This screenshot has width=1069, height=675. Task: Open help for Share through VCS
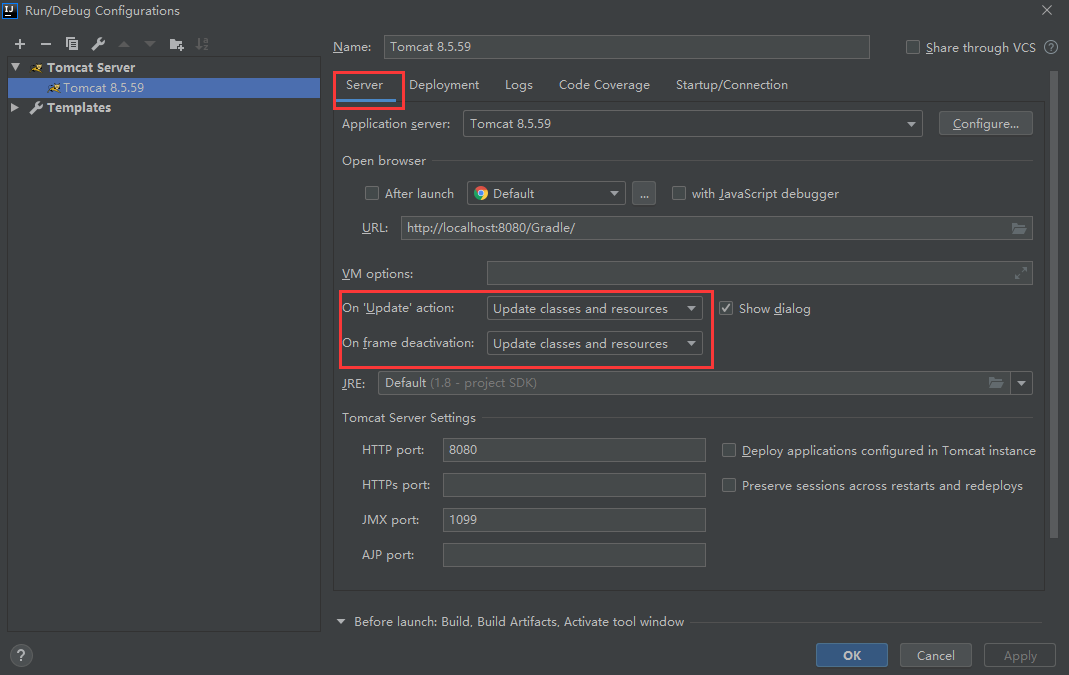[1051, 47]
